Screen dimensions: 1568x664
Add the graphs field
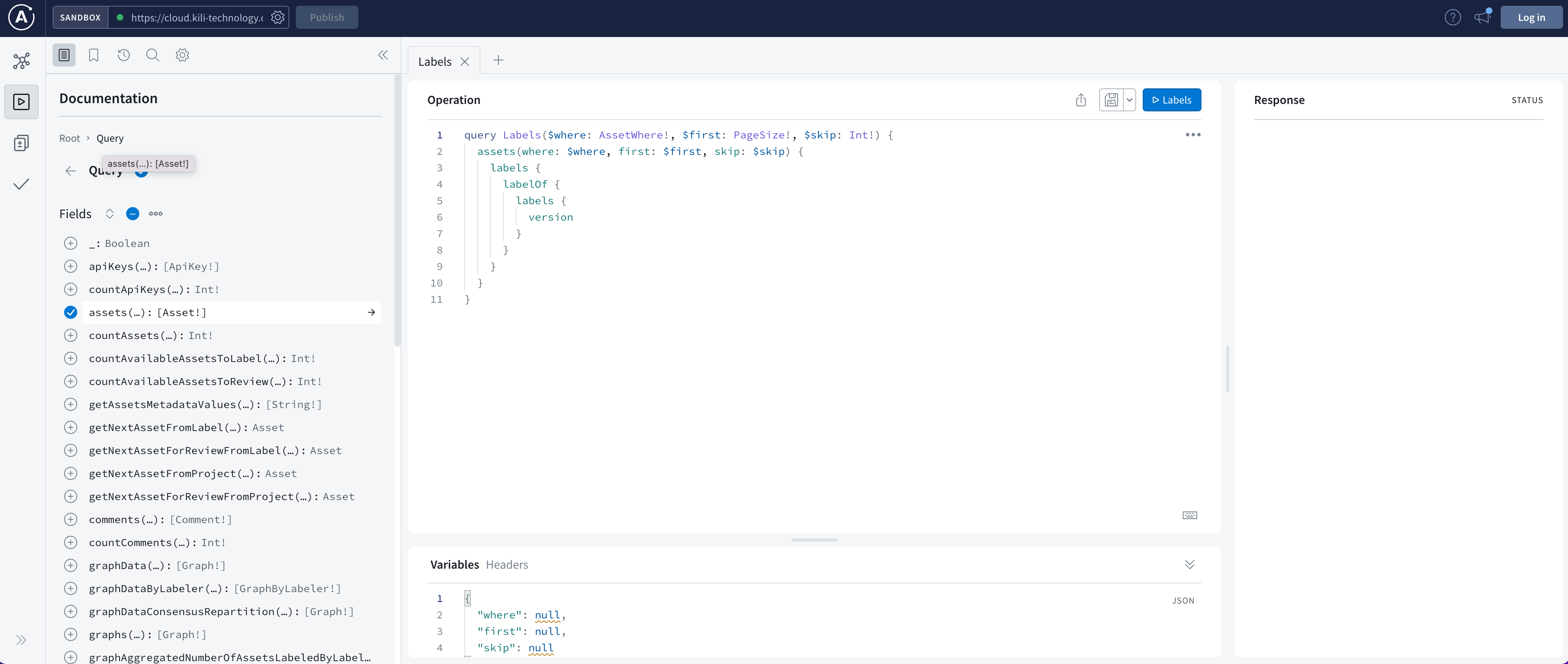(71, 635)
